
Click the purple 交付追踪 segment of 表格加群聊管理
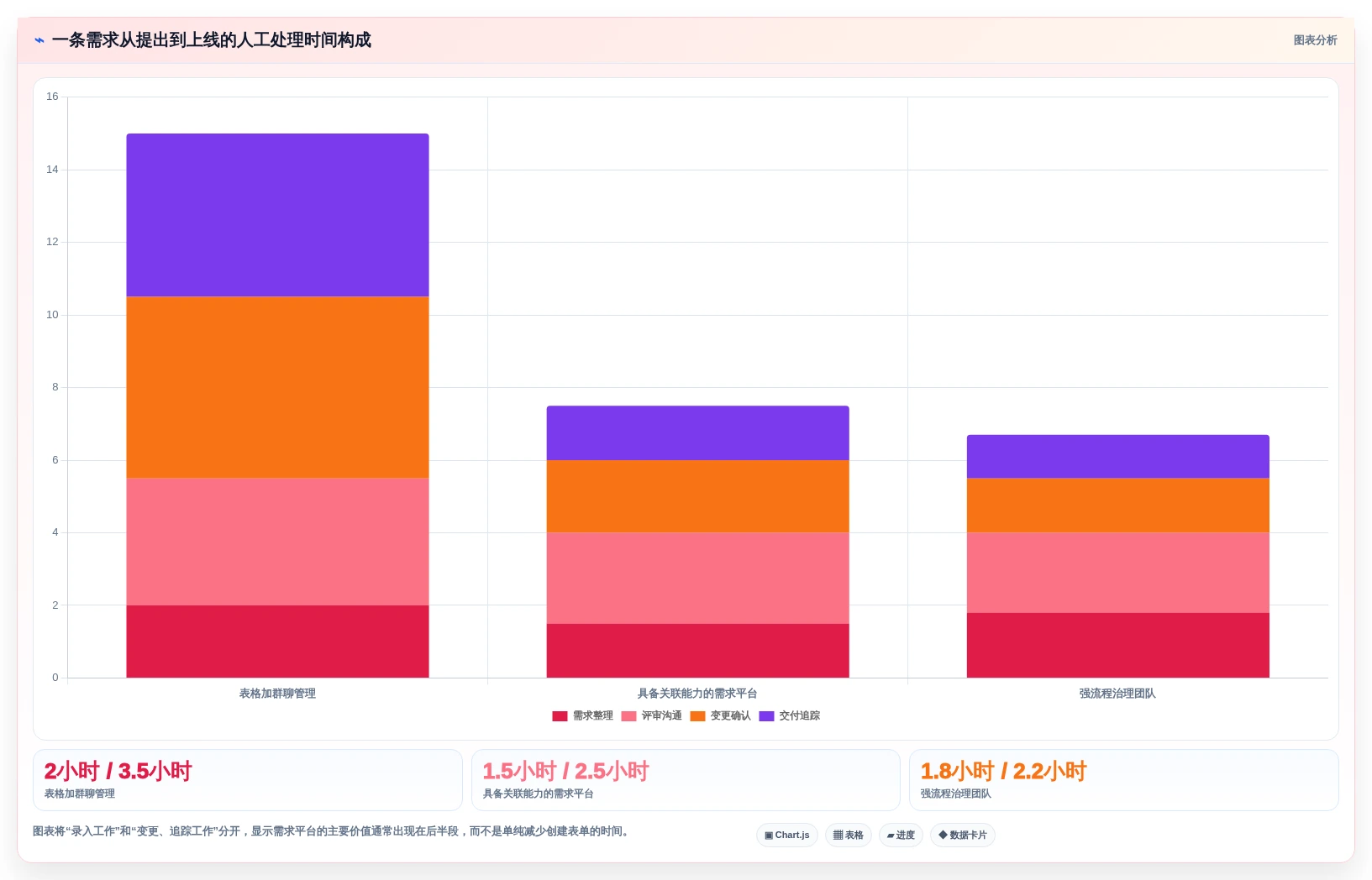click(277, 215)
